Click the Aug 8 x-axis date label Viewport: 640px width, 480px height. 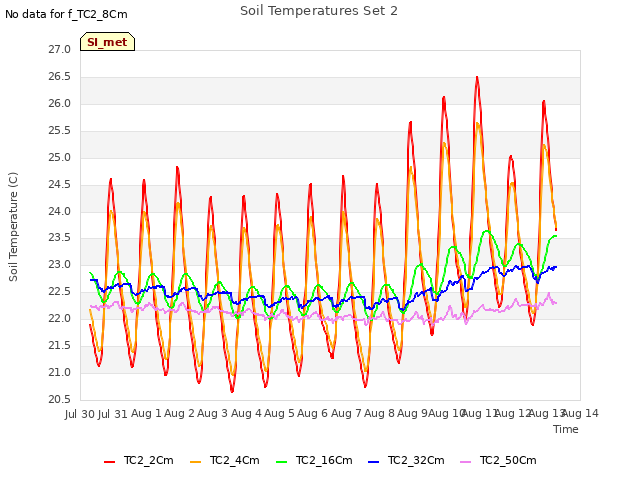(379, 414)
